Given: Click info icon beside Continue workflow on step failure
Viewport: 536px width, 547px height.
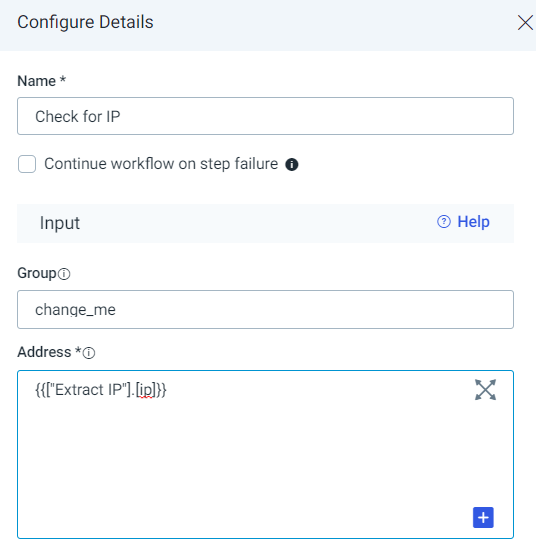Looking at the screenshot, I should [x=292, y=164].
